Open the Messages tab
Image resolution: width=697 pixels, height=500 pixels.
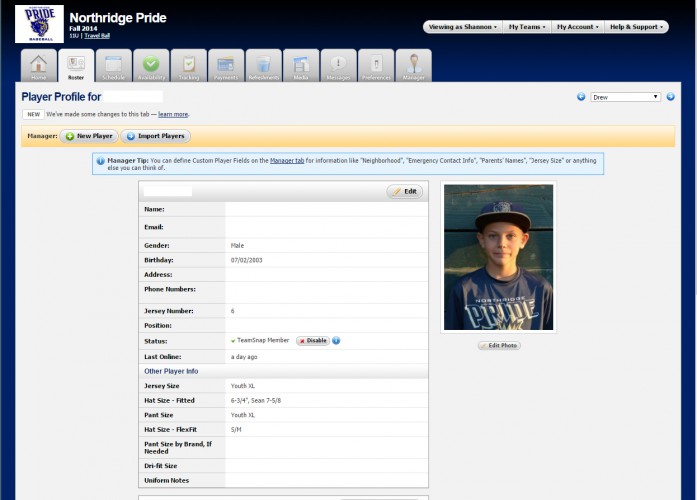[338, 65]
